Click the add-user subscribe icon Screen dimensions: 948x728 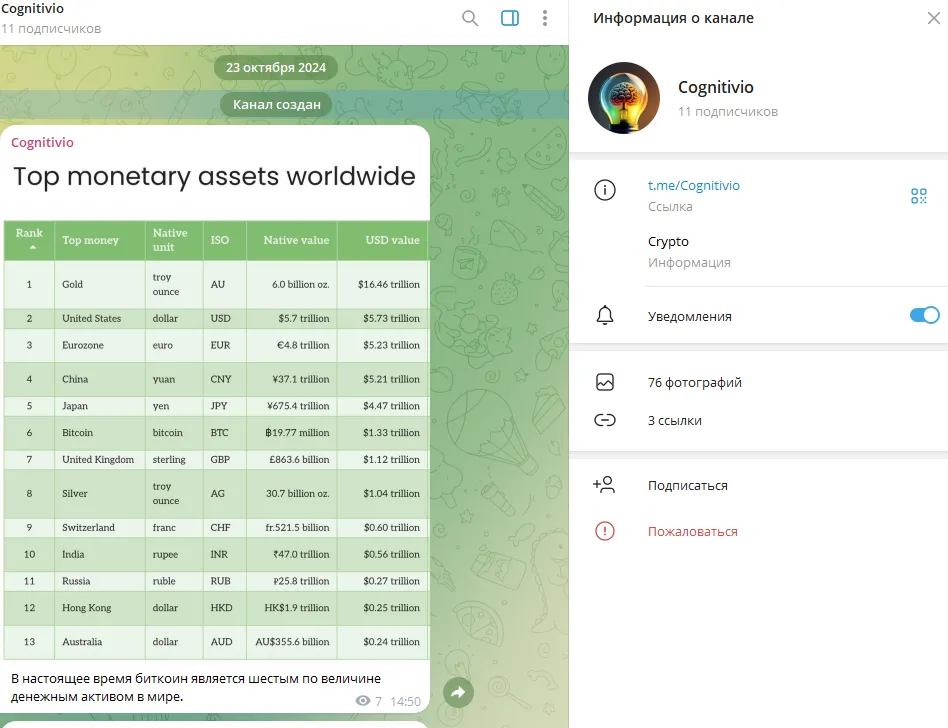point(604,484)
